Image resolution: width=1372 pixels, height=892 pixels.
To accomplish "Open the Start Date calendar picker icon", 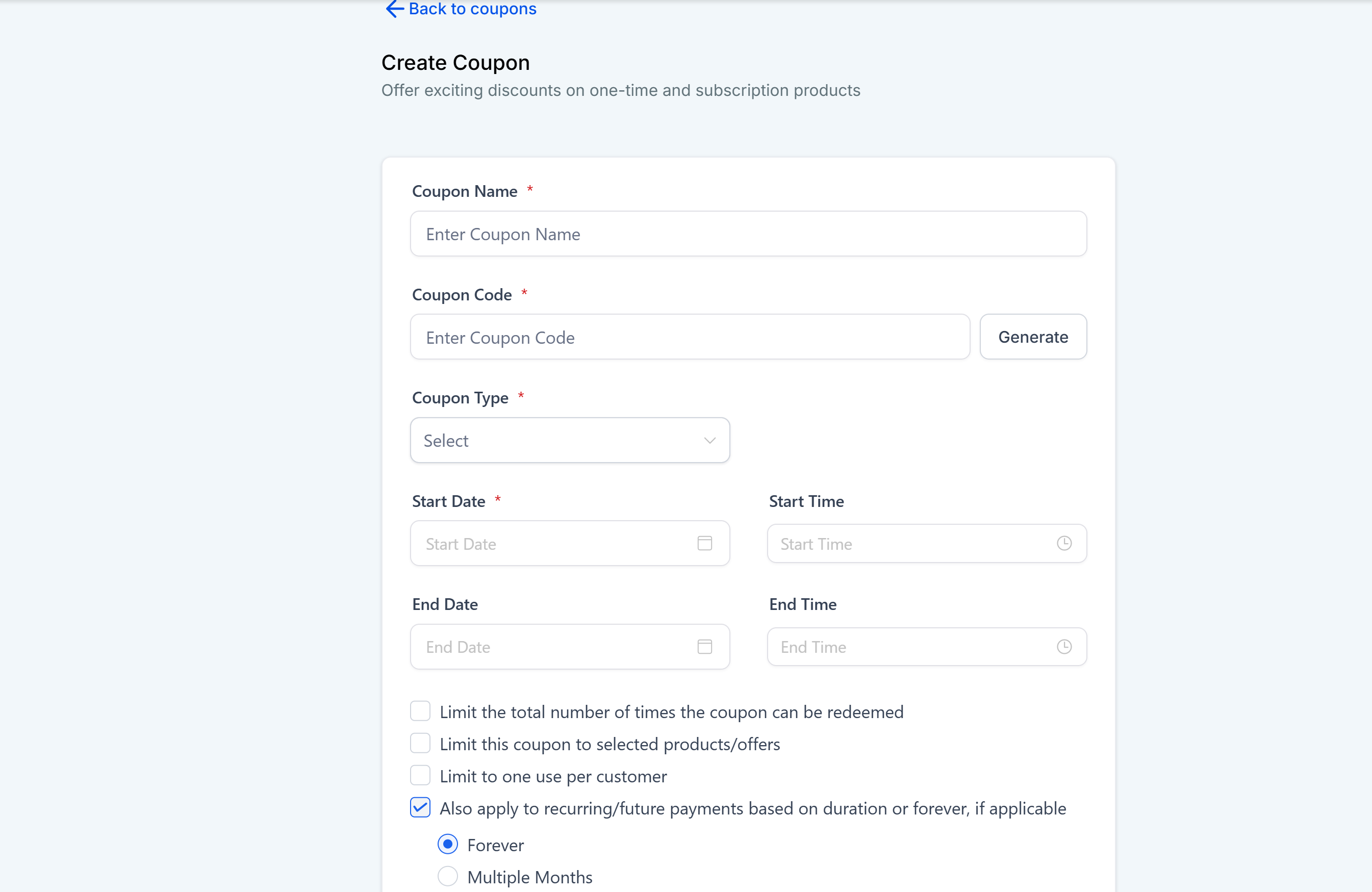I will point(704,543).
